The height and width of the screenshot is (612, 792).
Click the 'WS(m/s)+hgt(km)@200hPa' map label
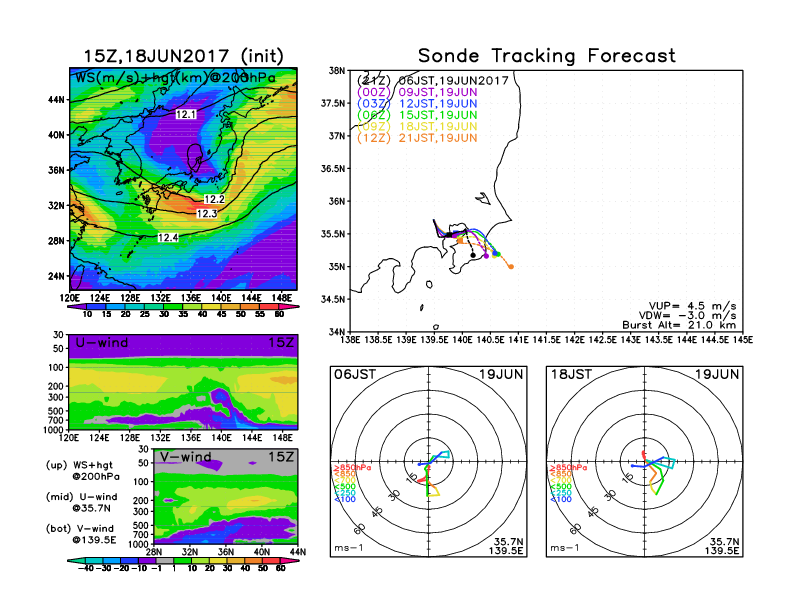(x=175, y=78)
